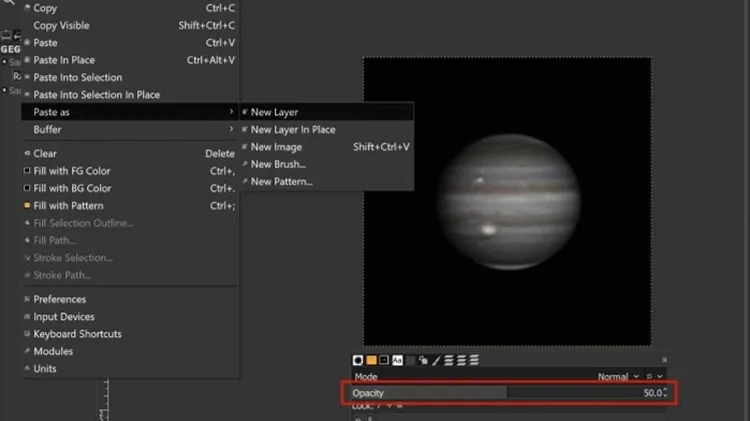
Task: Choose New Layer from Paste as submenu
Action: (x=274, y=112)
